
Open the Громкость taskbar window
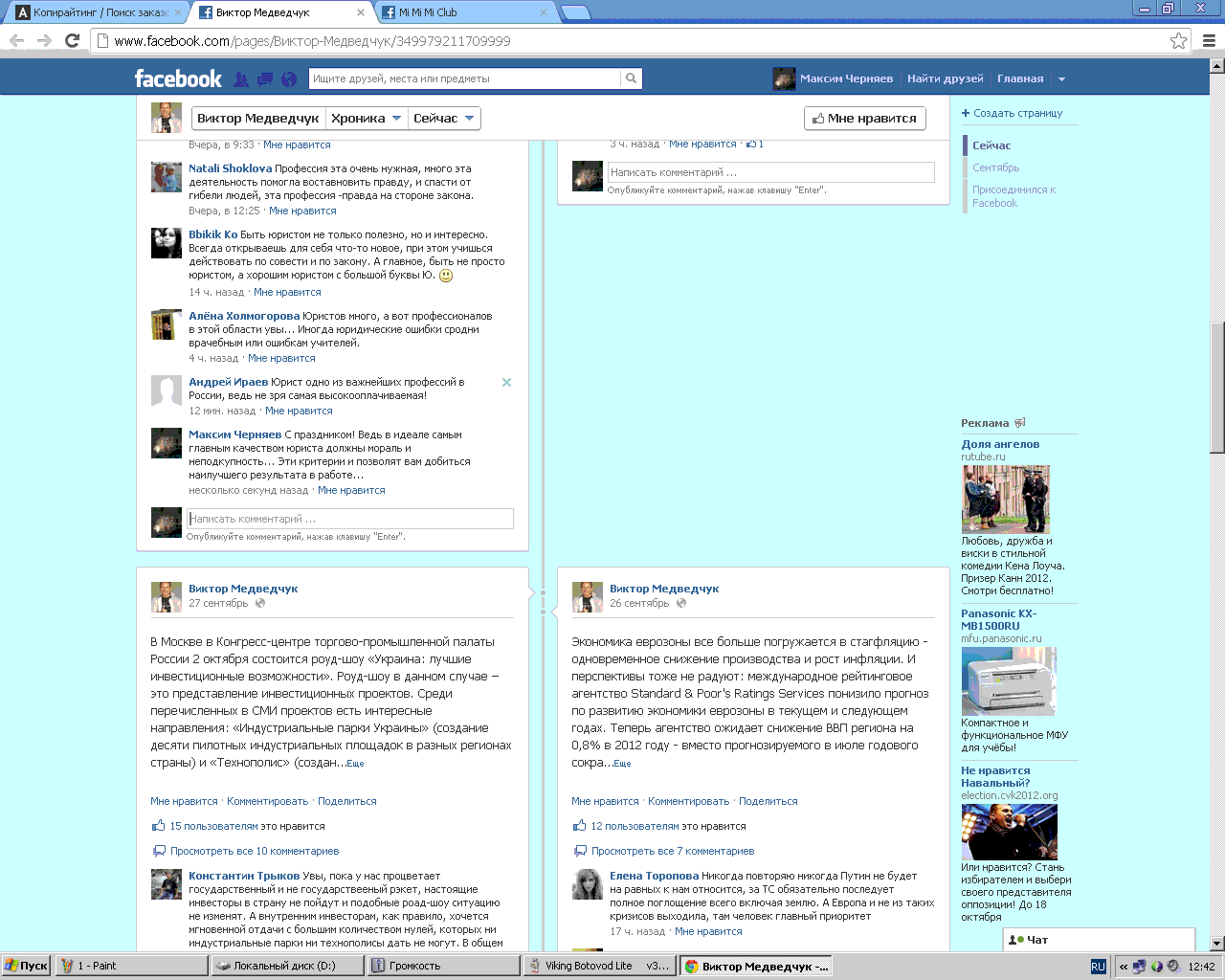[x=443, y=966]
